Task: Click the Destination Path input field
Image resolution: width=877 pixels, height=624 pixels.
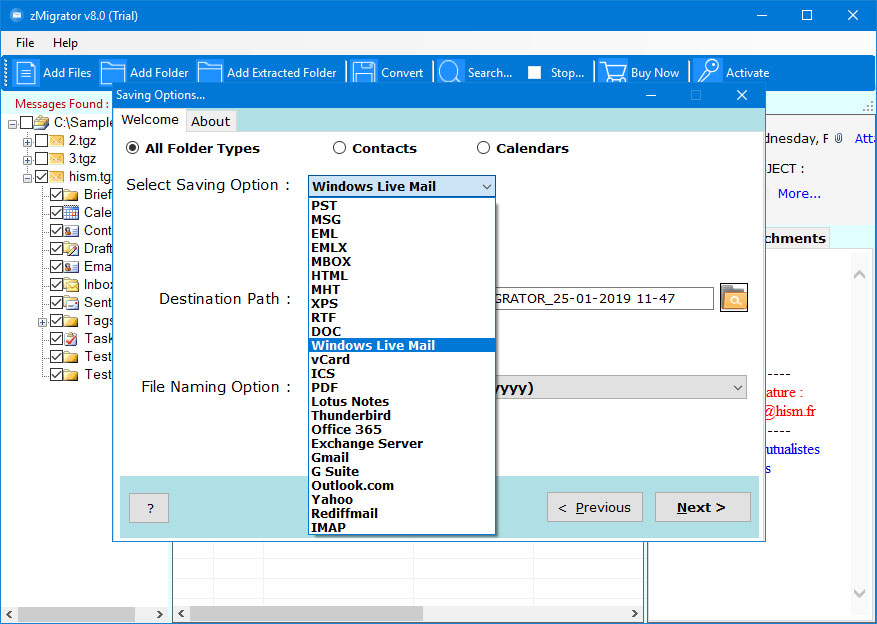Action: tap(605, 298)
